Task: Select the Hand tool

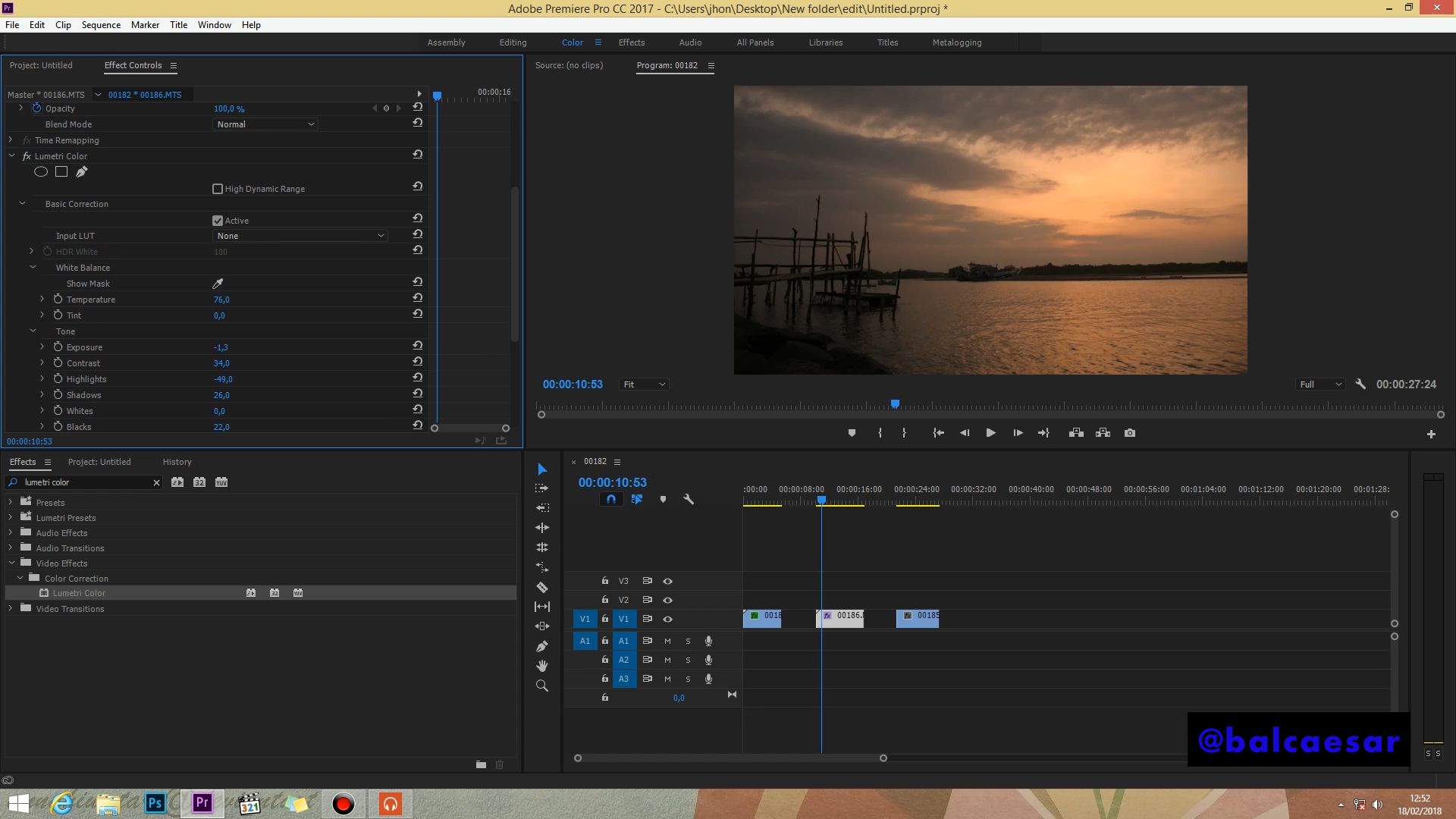Action: (x=542, y=666)
